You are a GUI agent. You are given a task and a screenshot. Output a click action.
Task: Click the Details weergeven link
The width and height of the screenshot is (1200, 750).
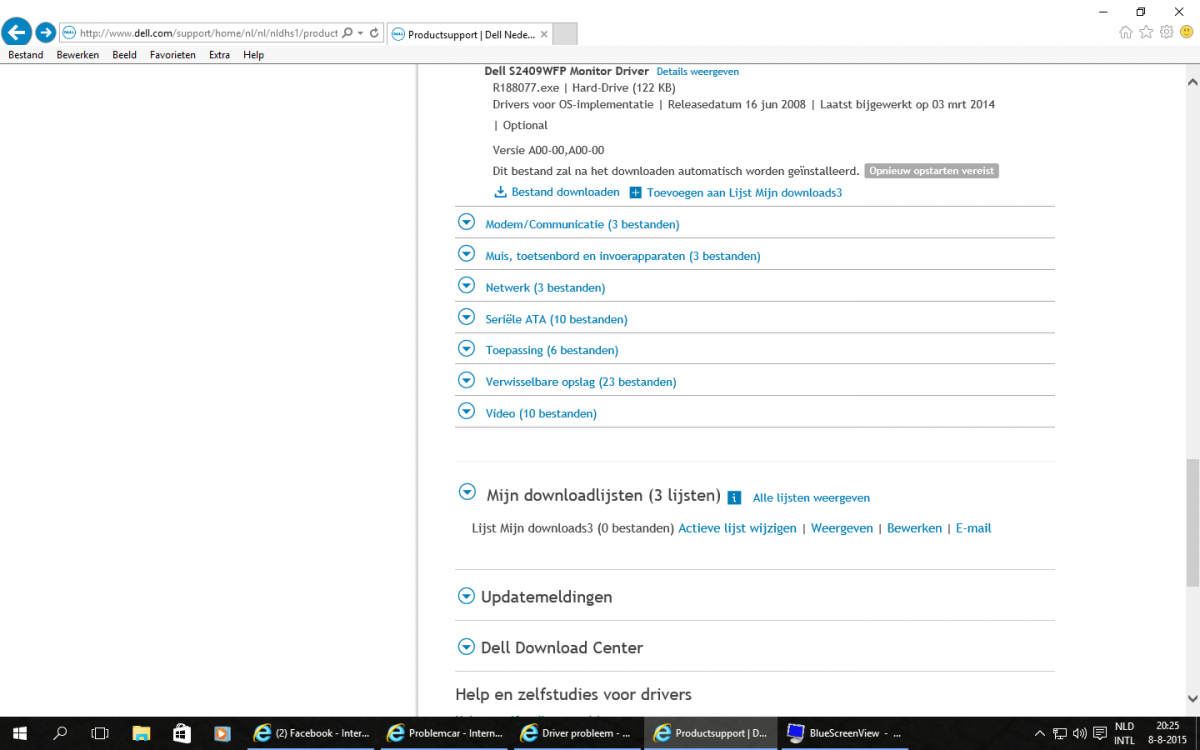point(698,72)
